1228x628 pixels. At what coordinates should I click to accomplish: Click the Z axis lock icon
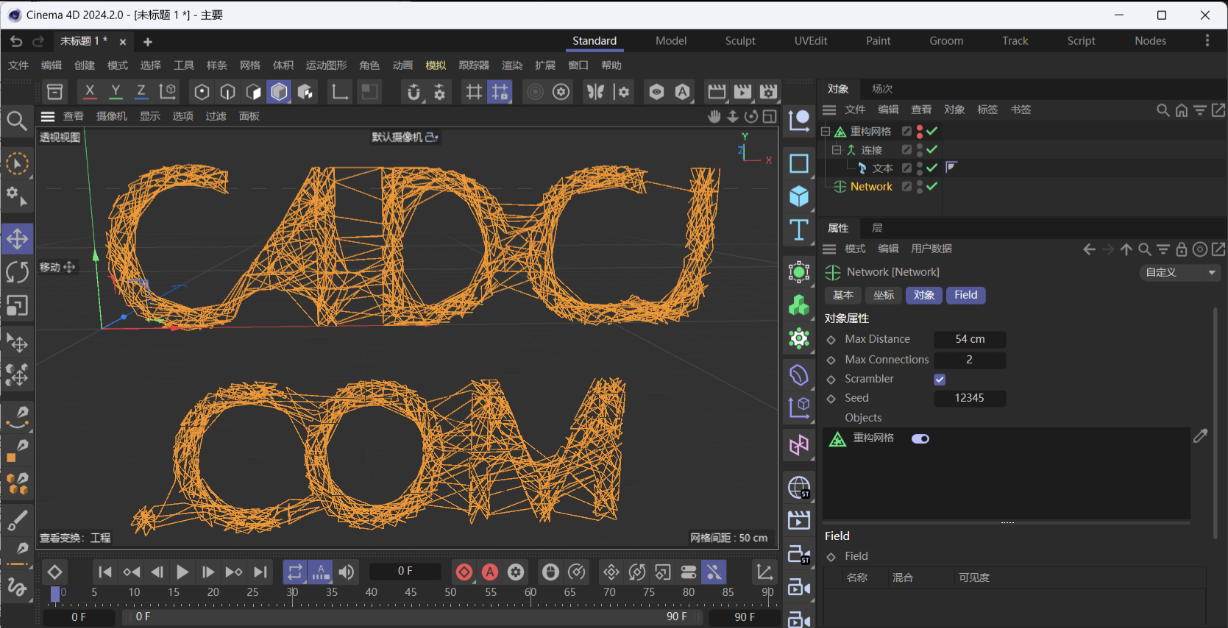[141, 92]
